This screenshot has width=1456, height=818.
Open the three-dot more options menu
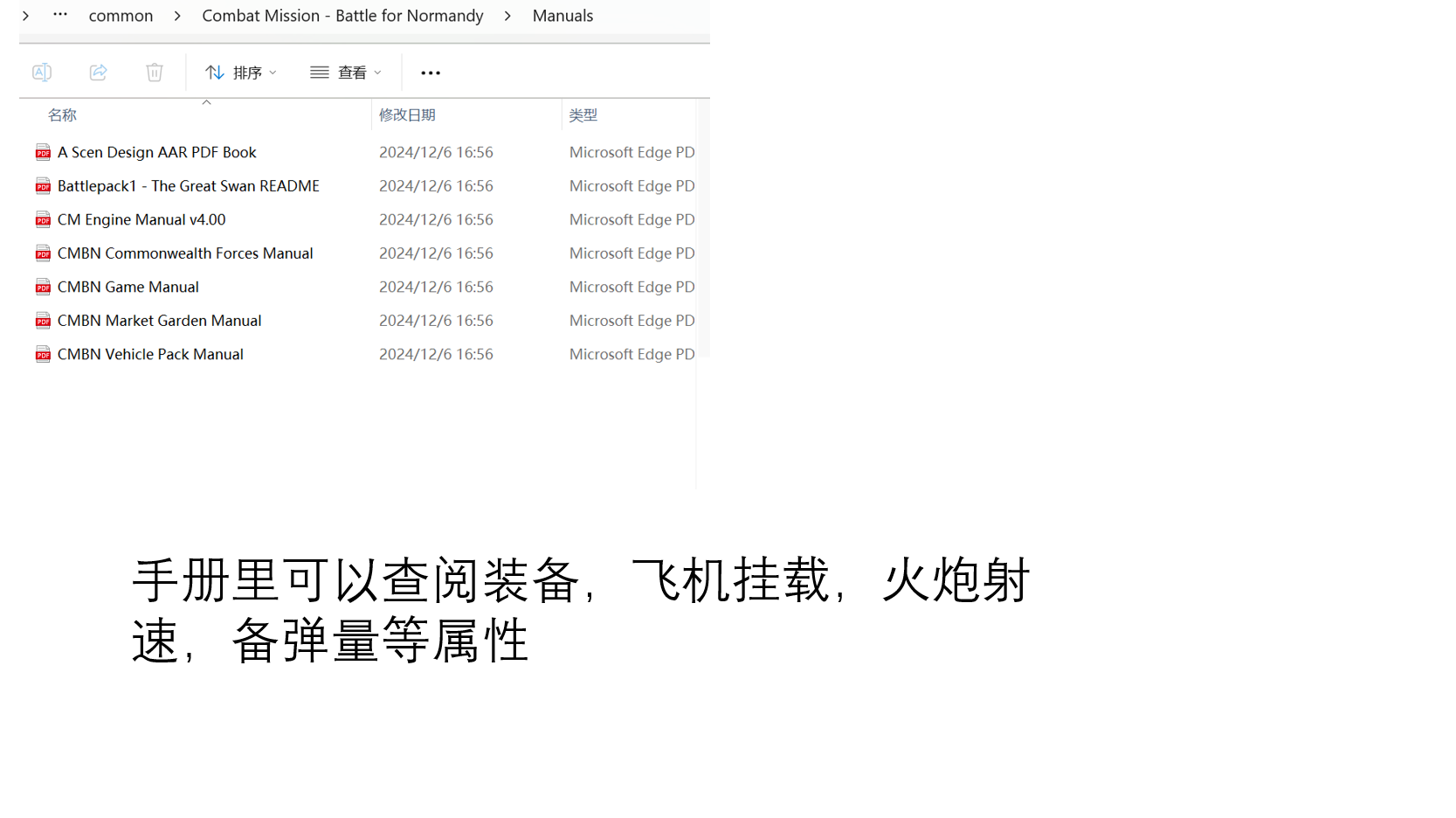click(x=431, y=73)
